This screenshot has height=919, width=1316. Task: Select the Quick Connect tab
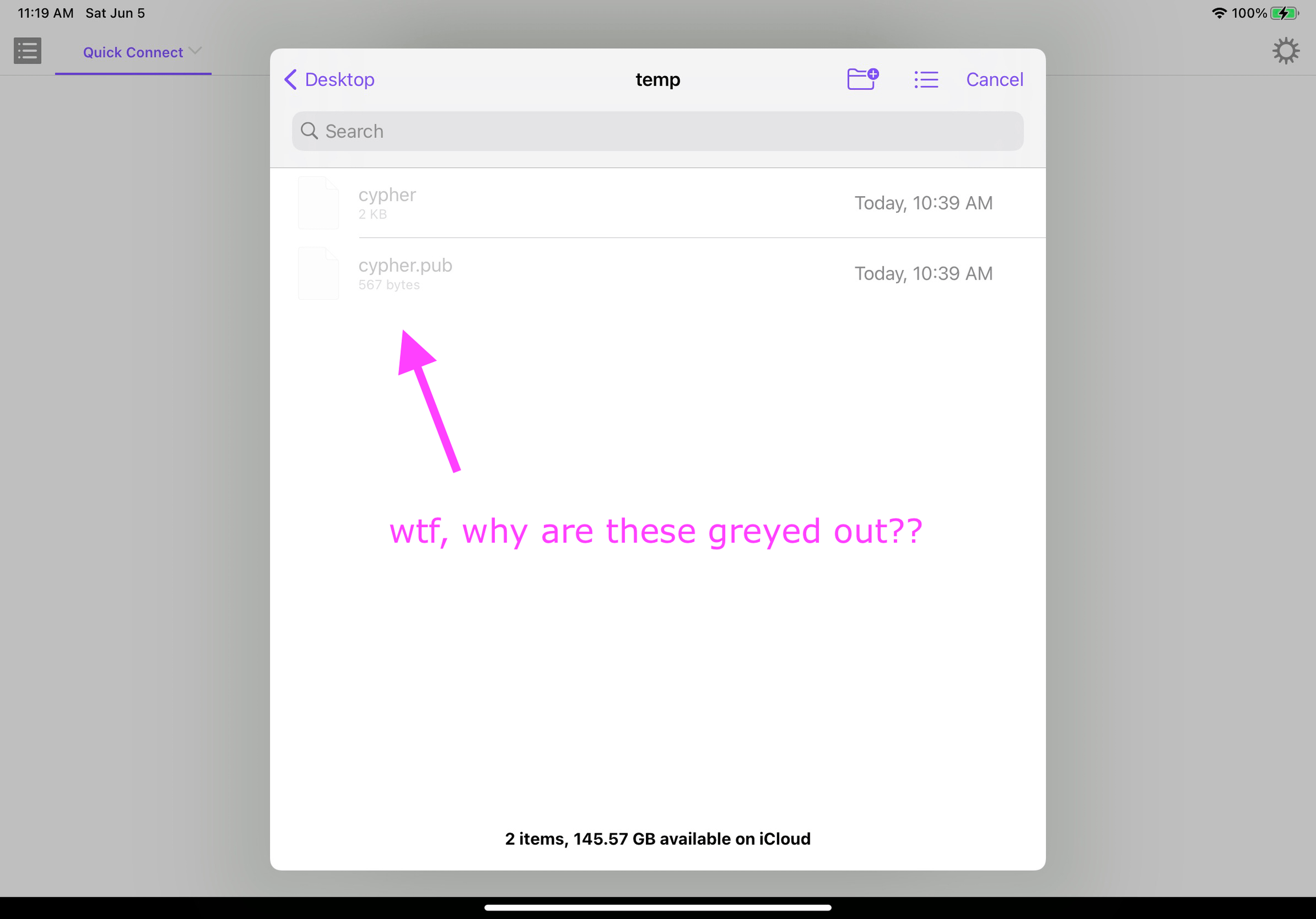click(x=132, y=52)
